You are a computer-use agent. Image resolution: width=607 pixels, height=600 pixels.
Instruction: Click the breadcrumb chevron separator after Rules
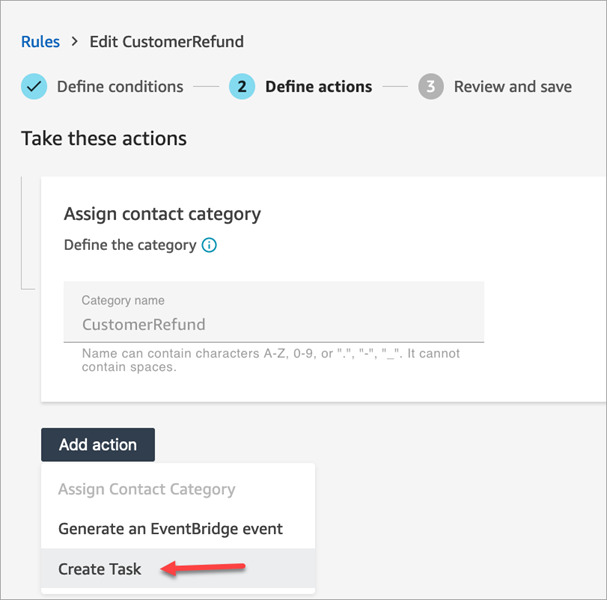coord(75,42)
